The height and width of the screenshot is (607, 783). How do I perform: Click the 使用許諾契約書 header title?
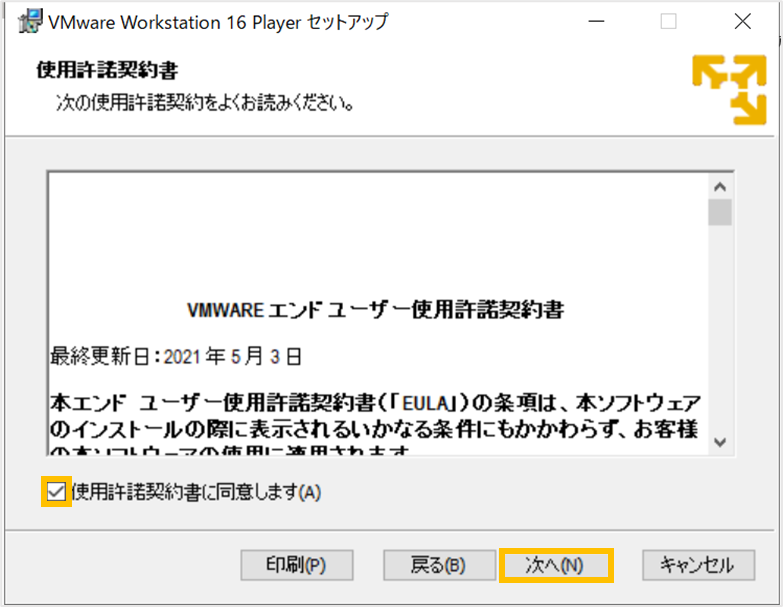tap(107, 70)
